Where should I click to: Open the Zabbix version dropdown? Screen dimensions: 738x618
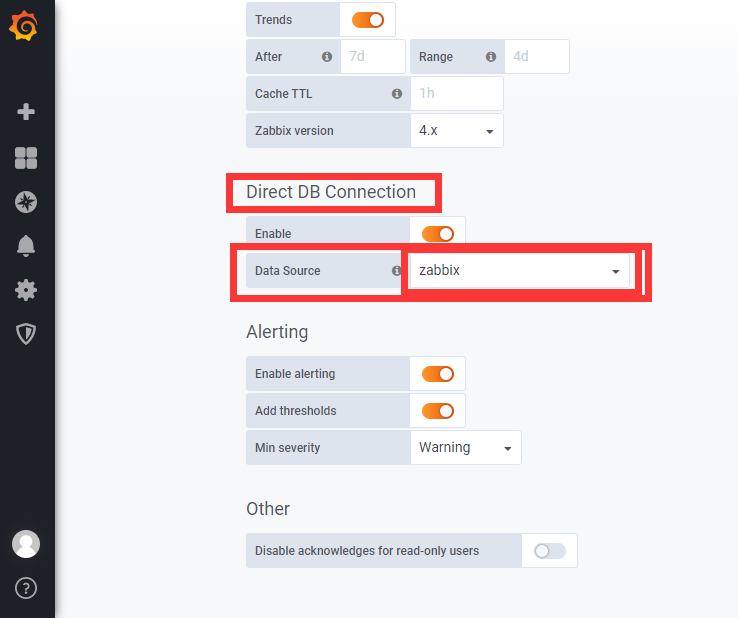(457, 130)
